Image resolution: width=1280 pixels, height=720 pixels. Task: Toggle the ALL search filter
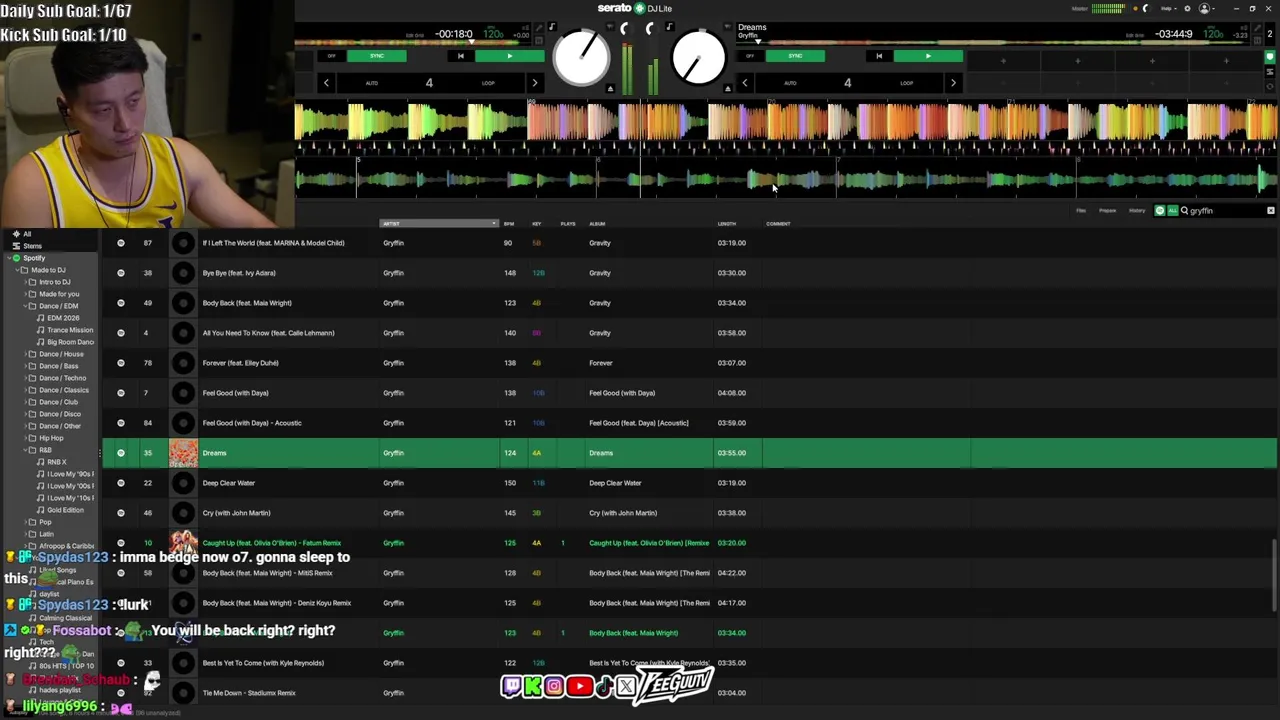[x=1173, y=211]
